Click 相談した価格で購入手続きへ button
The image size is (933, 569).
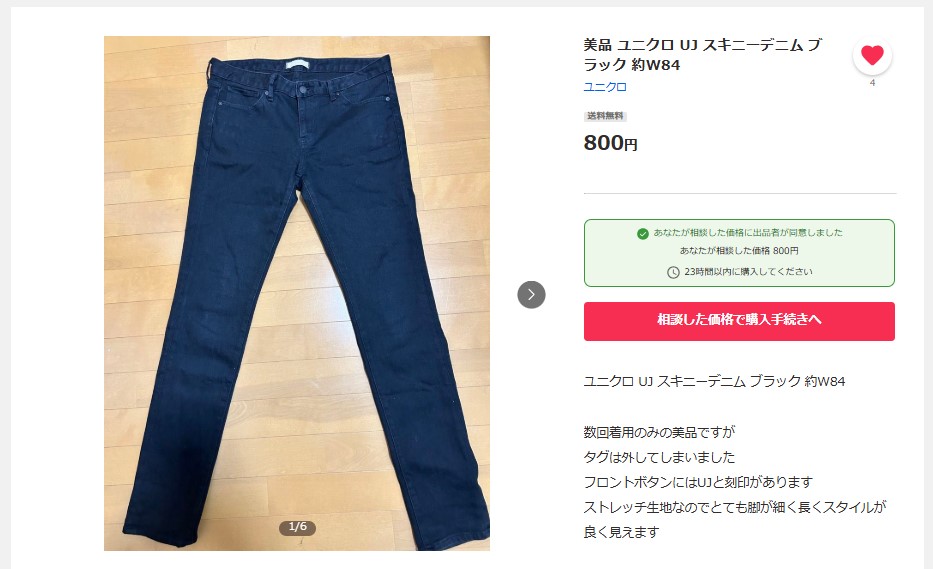point(739,321)
